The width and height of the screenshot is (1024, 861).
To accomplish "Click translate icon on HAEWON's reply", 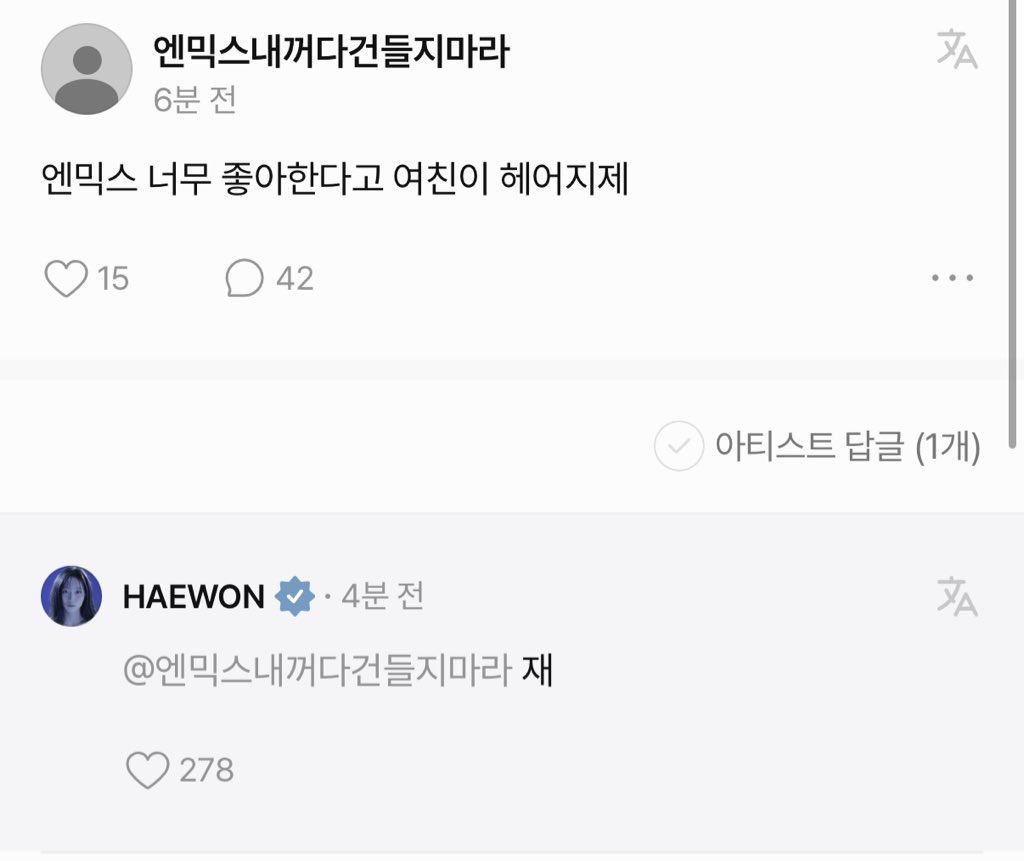I will point(957,596).
